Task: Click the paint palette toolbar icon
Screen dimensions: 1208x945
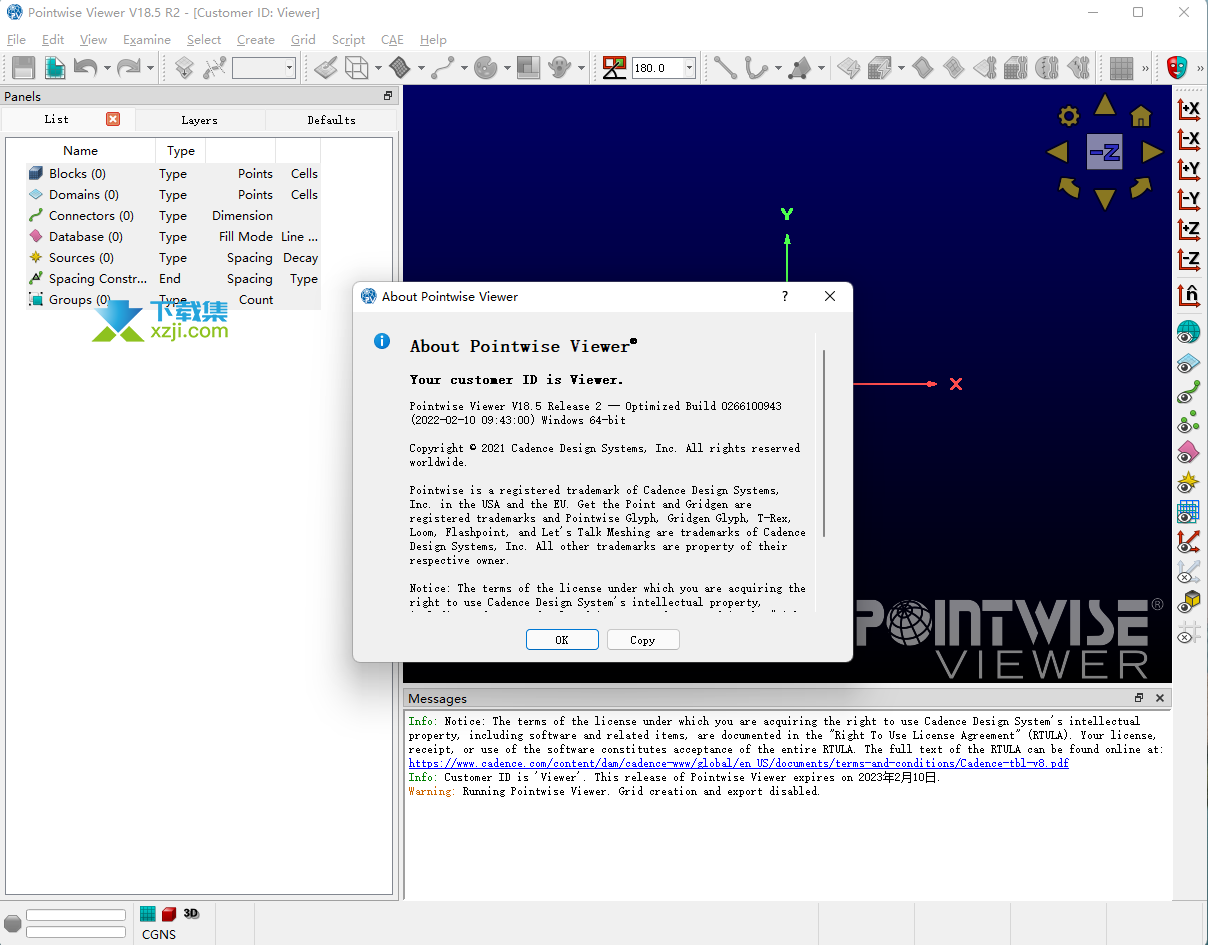Action: coord(486,68)
